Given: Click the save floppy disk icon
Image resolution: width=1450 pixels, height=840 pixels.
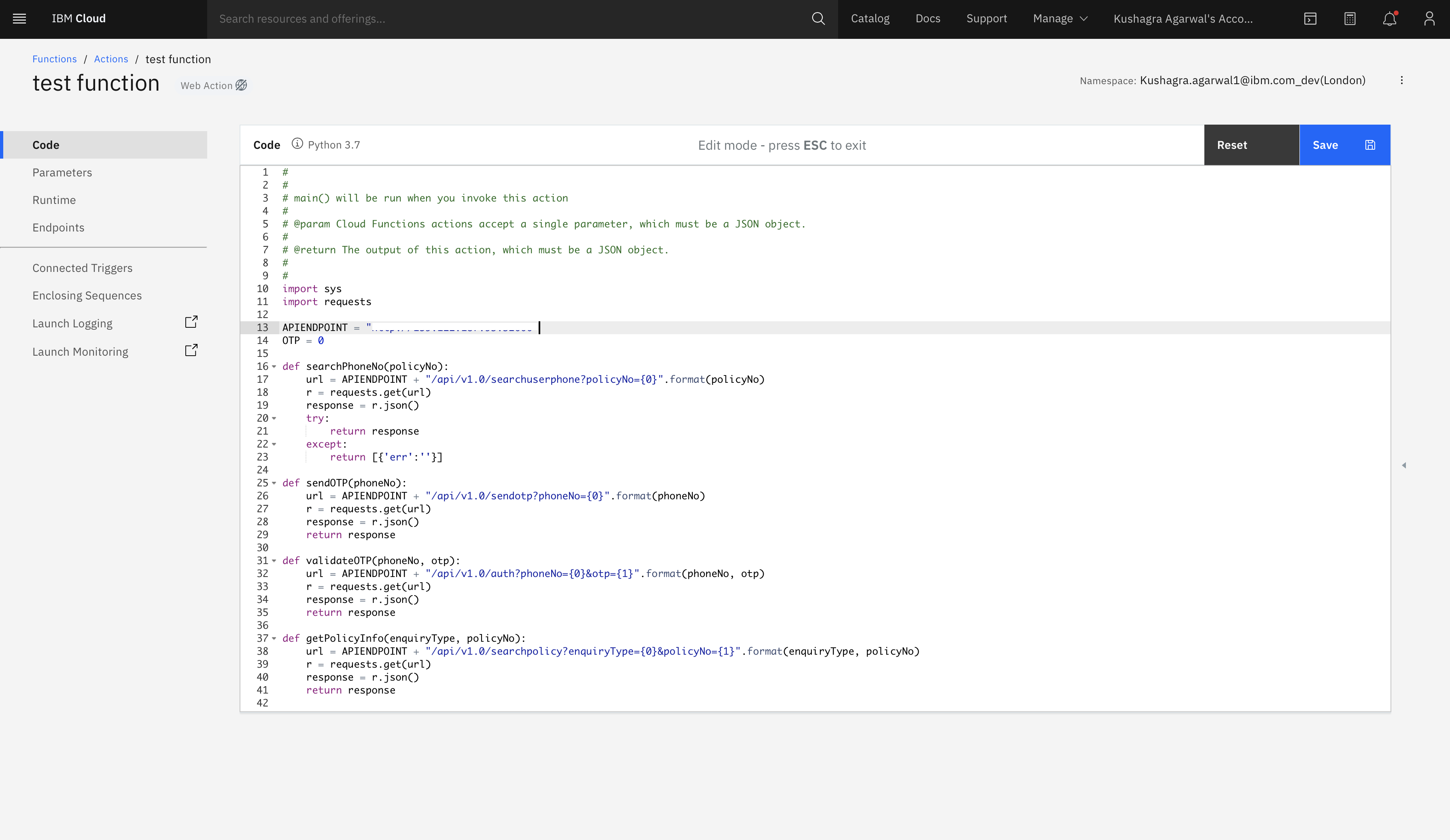Looking at the screenshot, I should coord(1370,144).
